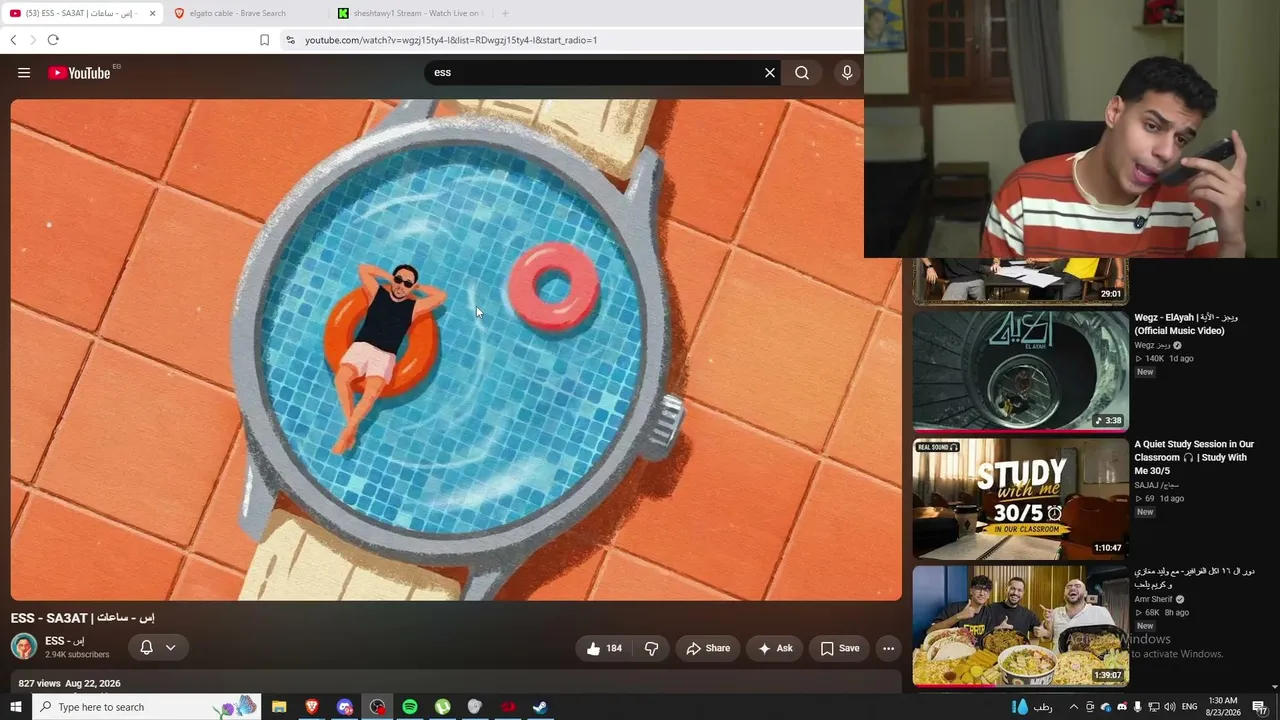Select the YouTube URL in the address bar
Image resolution: width=1280 pixels, height=720 pixels.
point(451,40)
